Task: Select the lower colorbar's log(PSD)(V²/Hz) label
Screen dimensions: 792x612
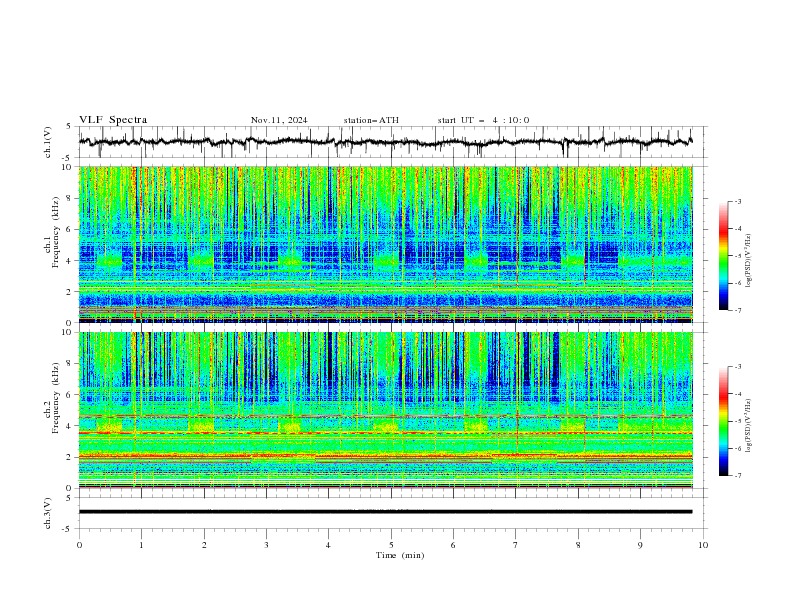Action: (x=748, y=426)
